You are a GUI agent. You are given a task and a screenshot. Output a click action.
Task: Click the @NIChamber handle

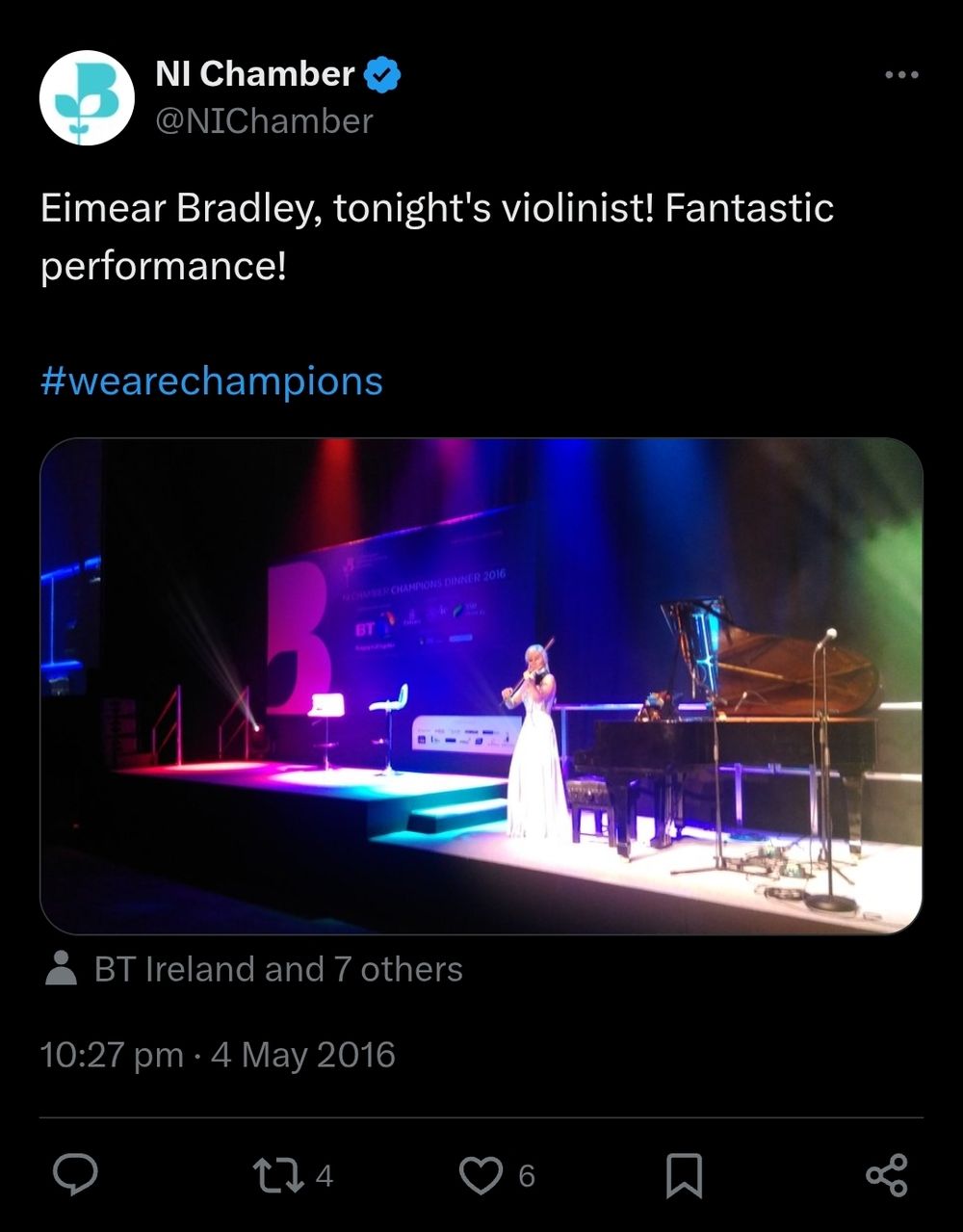coord(264,121)
